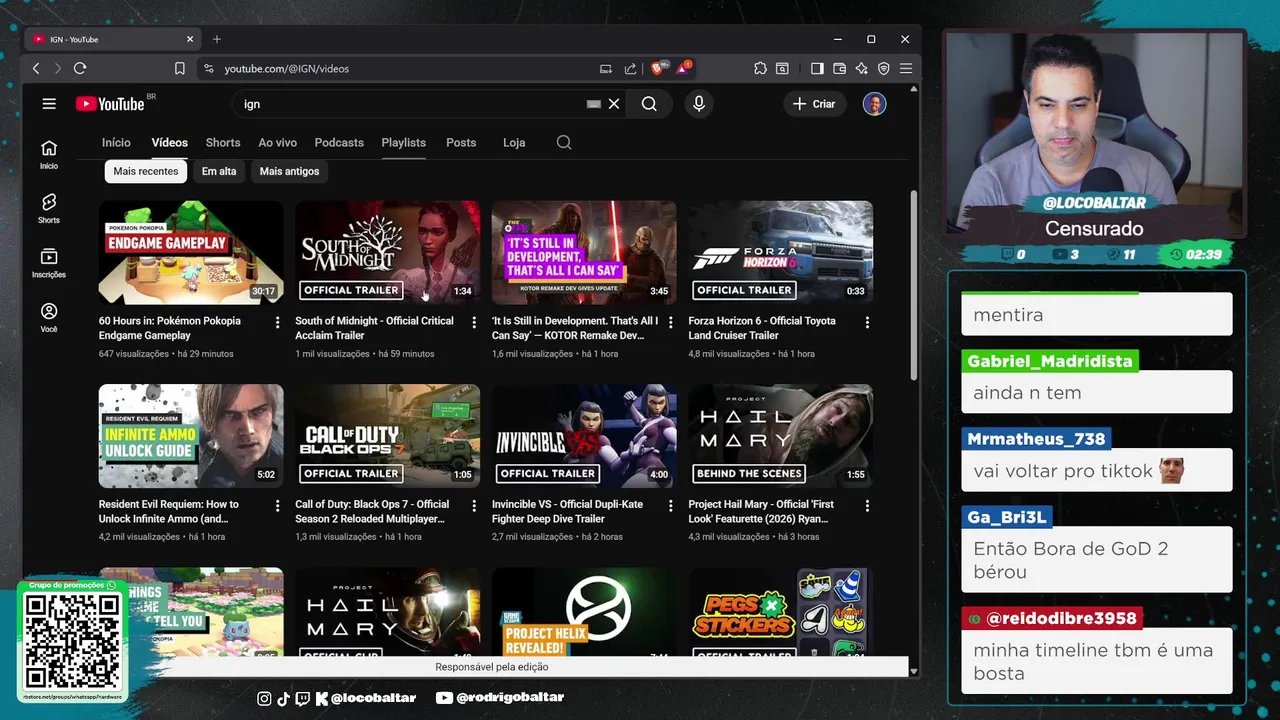Open Leo AI sparkle icon
The image size is (1280, 720).
[x=861, y=68]
